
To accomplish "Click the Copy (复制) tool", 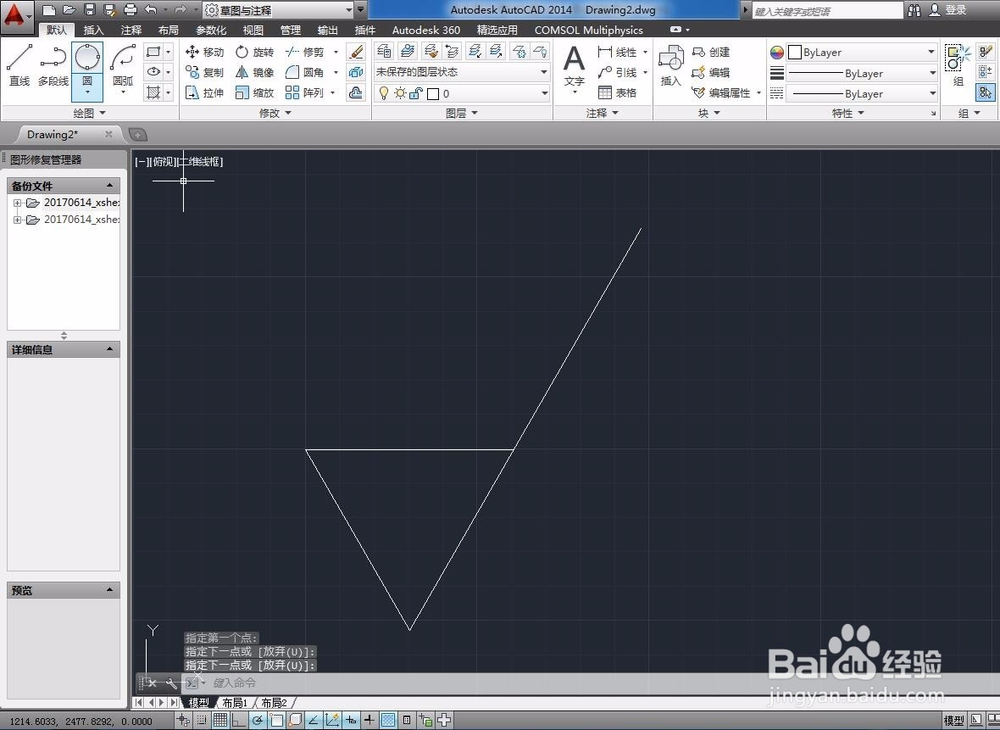I will click(x=205, y=72).
